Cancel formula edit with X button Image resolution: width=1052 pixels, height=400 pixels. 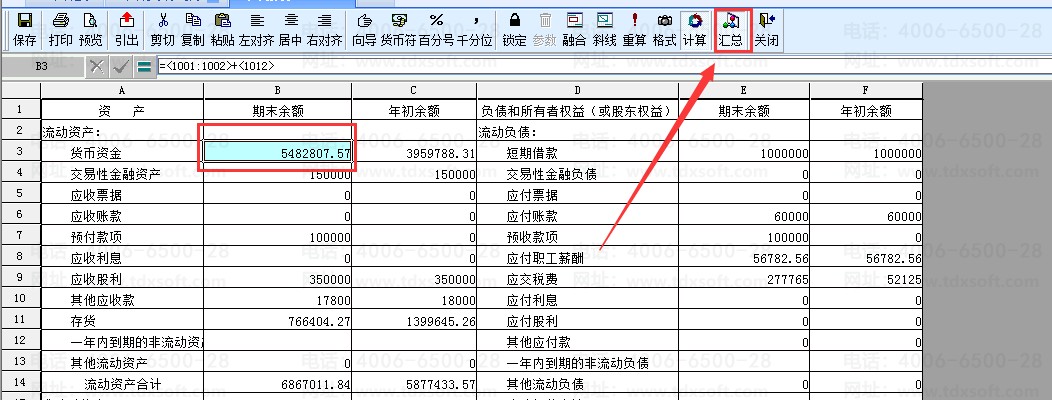[97, 67]
